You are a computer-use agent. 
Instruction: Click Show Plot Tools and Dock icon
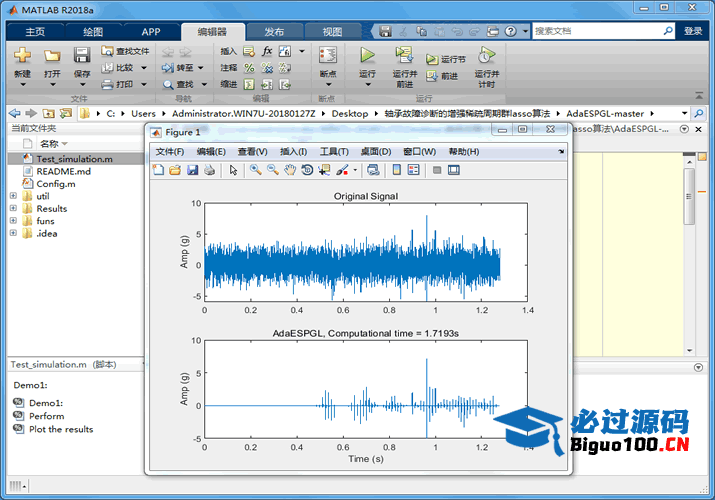pos(454,170)
